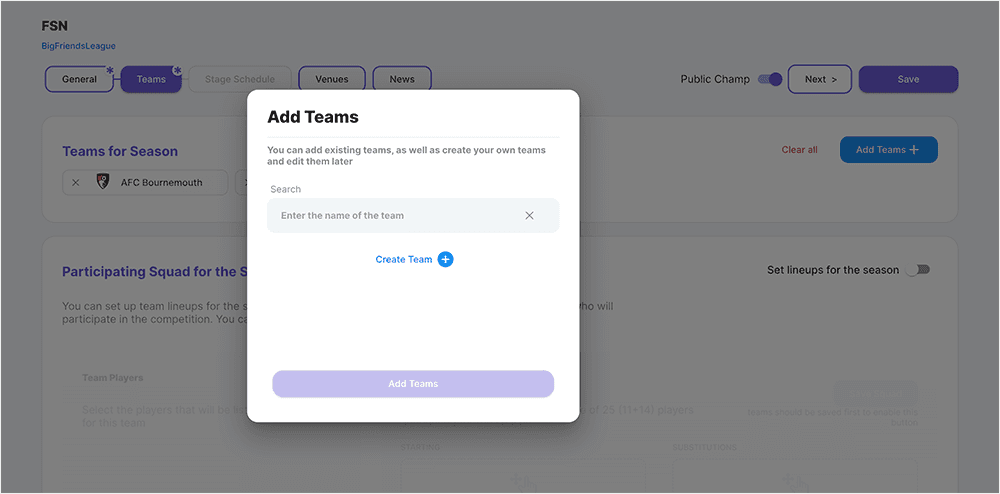Confirm with the dialog's Add Teams button
The height and width of the screenshot is (494, 1000).
click(x=413, y=384)
